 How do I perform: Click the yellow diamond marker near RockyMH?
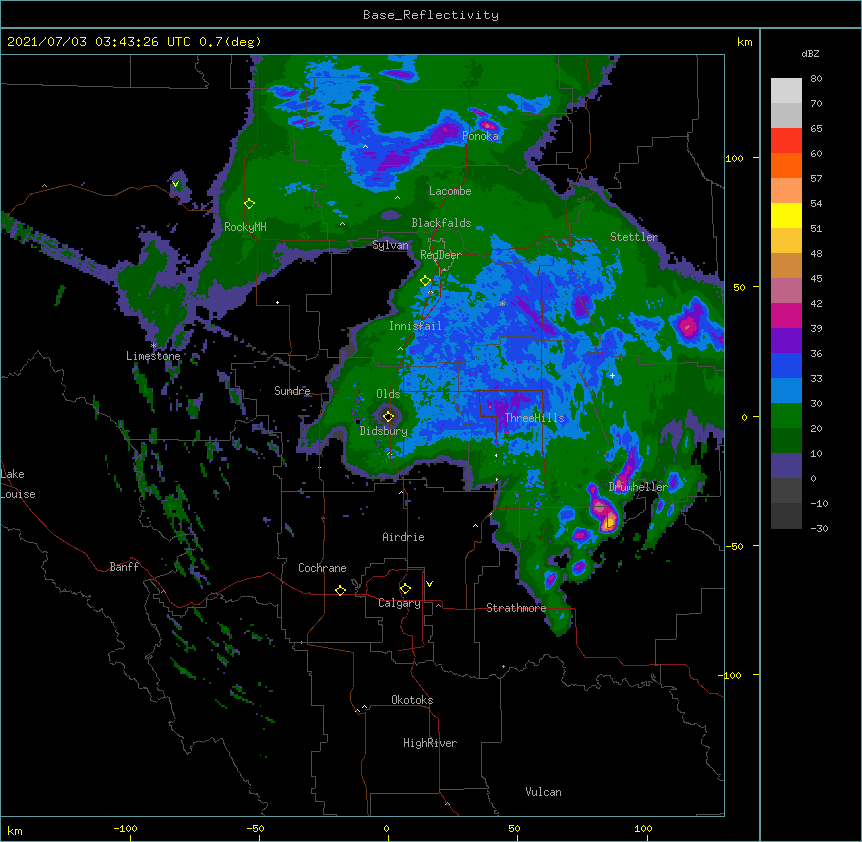pyautogui.click(x=249, y=203)
